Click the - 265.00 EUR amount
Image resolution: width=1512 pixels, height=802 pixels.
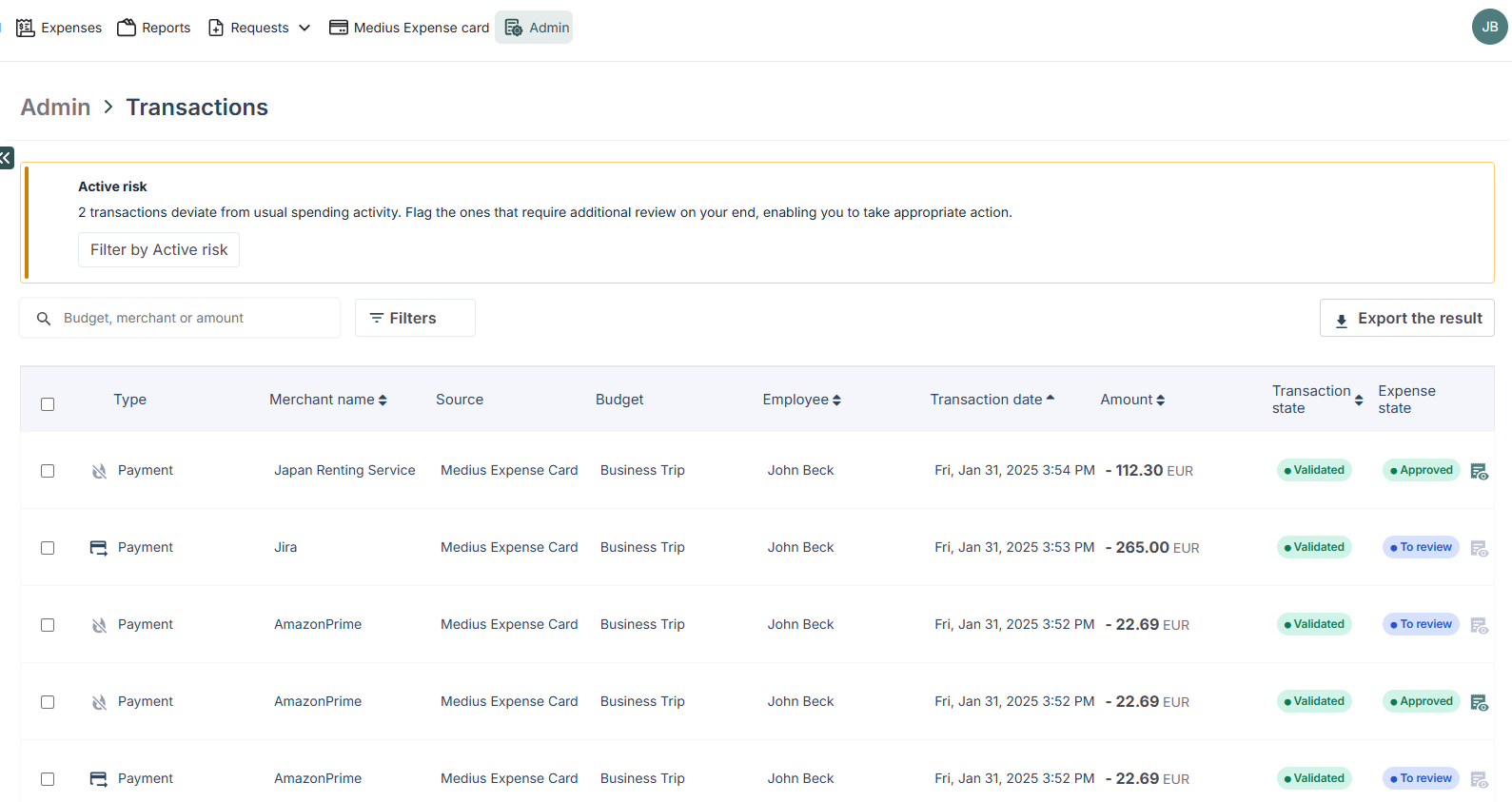pos(1152,547)
